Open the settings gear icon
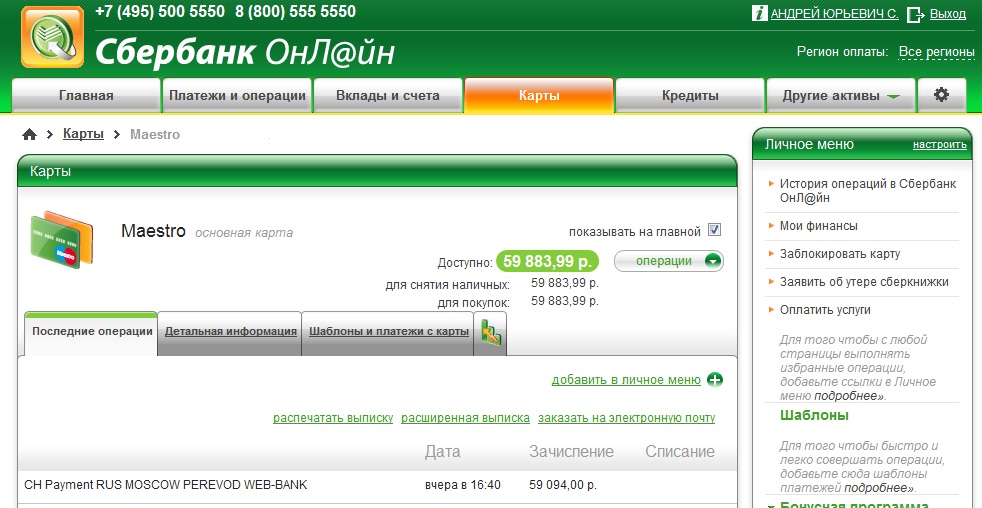982x508 pixels. coord(941,95)
